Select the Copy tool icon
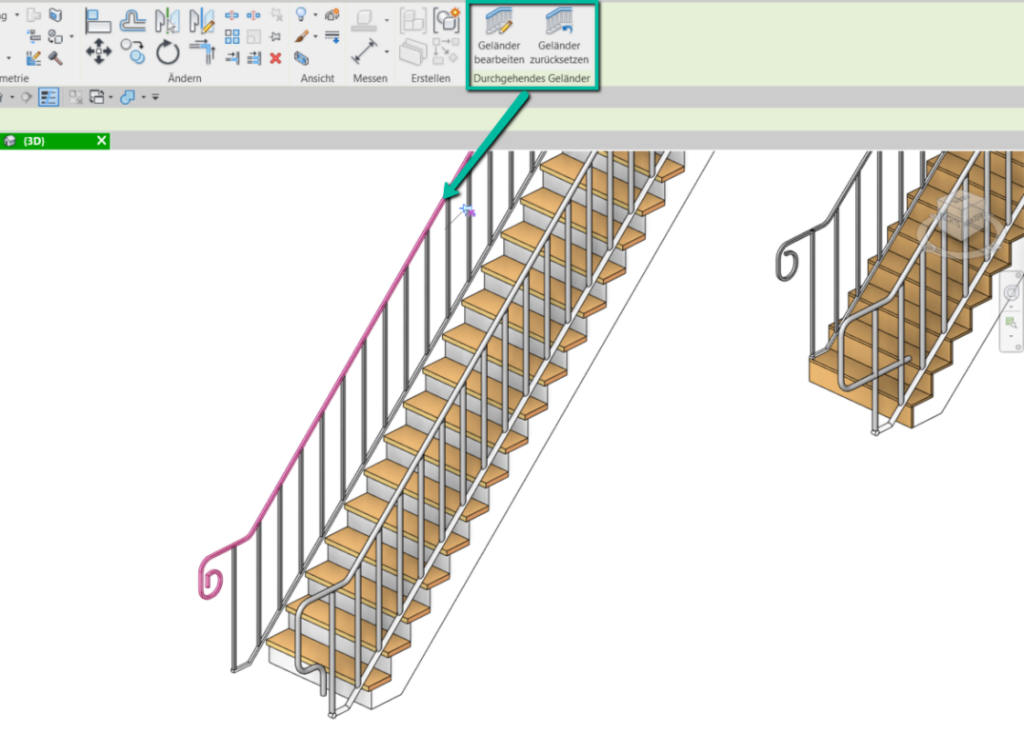The height and width of the screenshot is (734, 1024). [x=133, y=52]
